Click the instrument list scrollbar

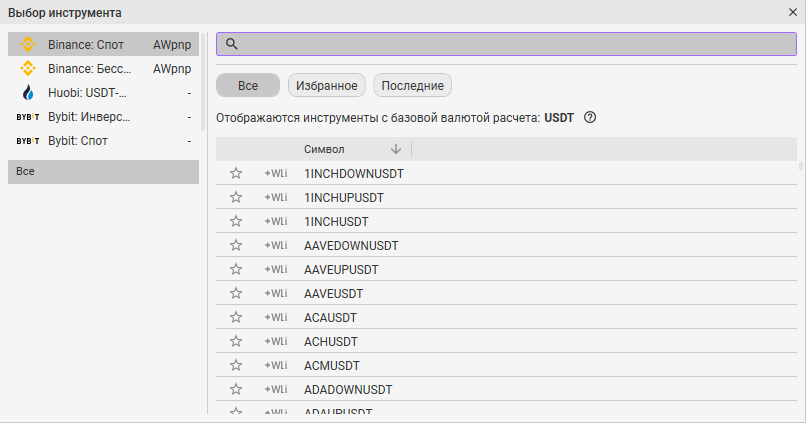tap(800, 166)
